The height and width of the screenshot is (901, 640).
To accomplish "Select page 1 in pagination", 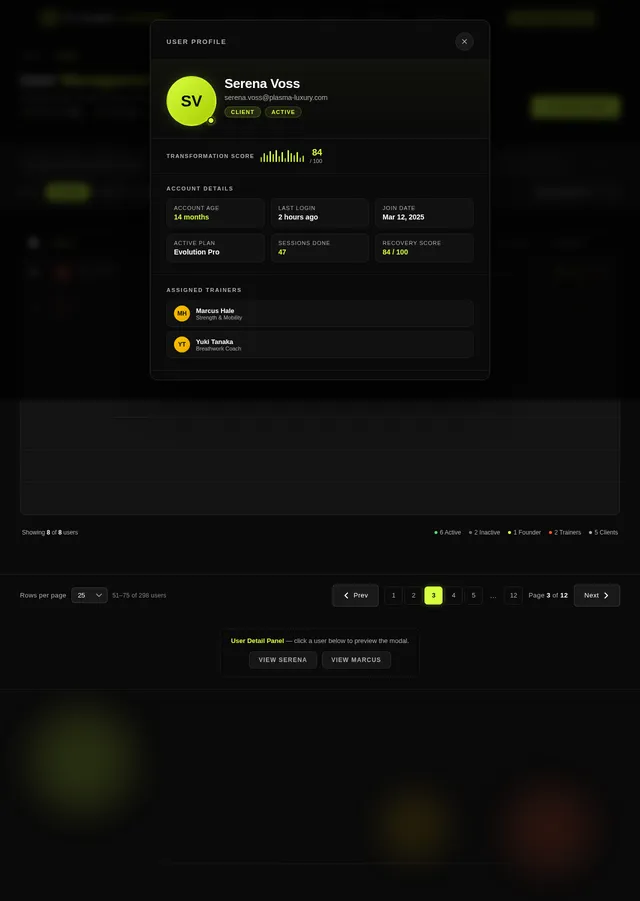I will coord(393,595).
